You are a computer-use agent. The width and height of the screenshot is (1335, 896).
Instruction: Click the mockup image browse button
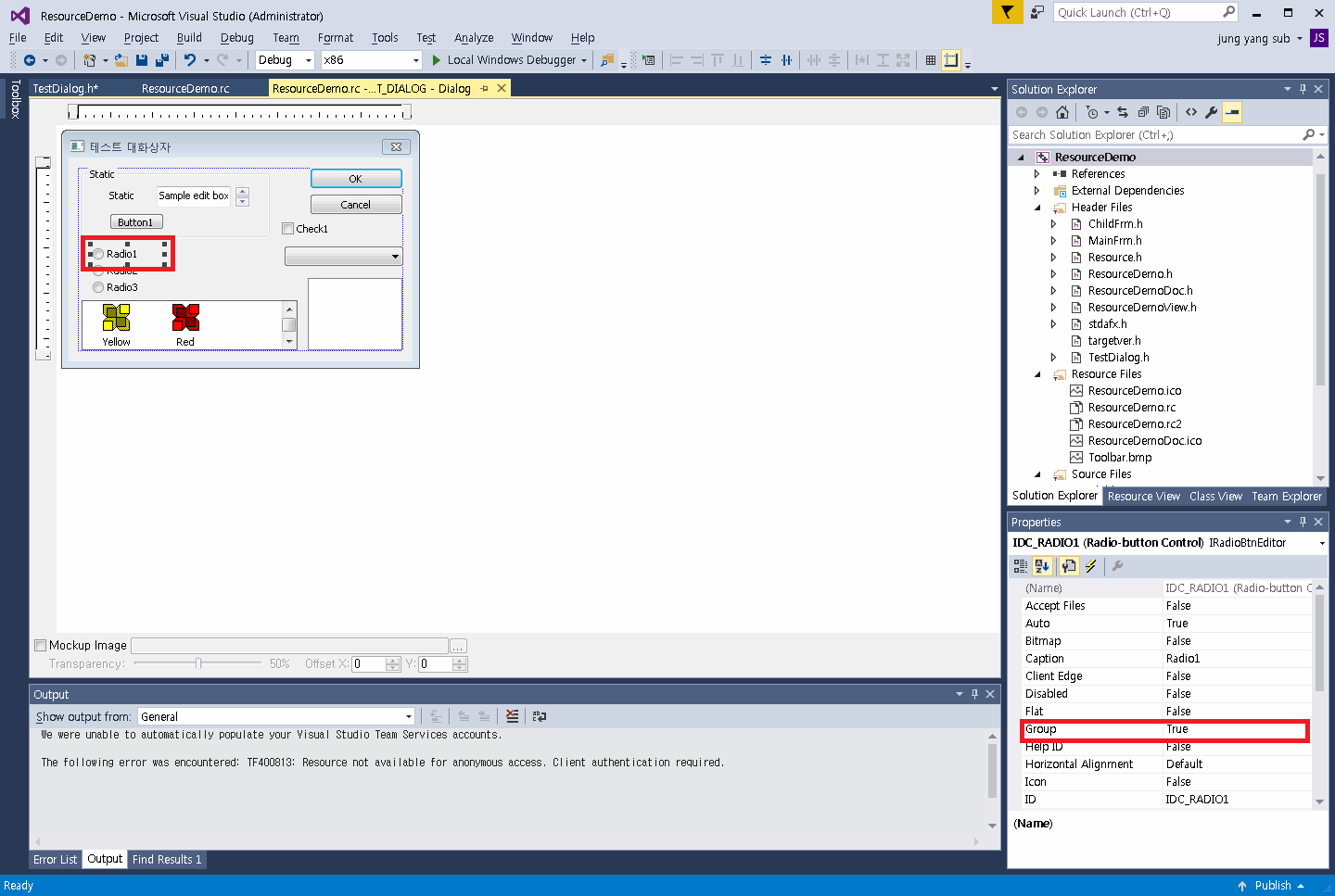[x=458, y=646]
